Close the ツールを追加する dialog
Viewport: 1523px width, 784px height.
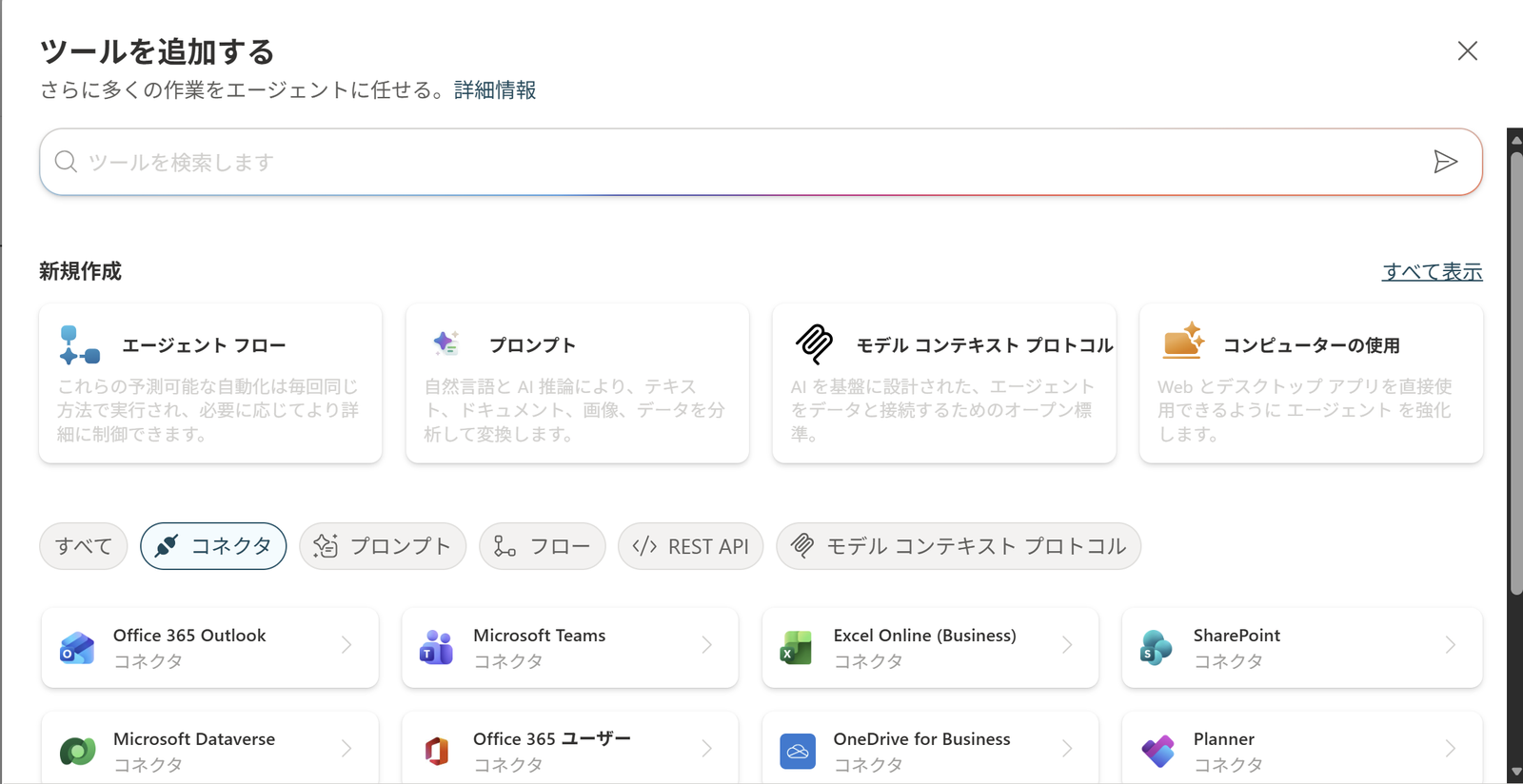point(1468,51)
